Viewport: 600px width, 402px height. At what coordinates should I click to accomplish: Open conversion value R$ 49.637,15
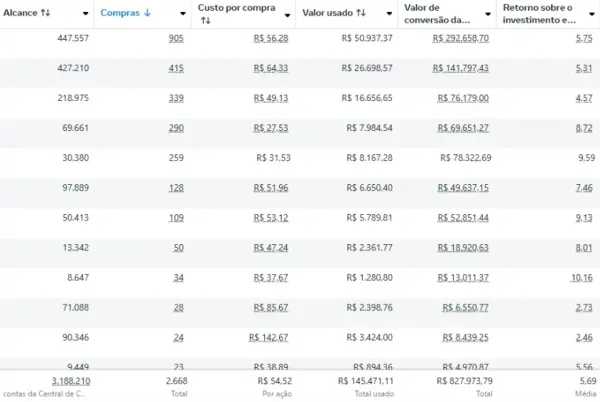click(463, 188)
